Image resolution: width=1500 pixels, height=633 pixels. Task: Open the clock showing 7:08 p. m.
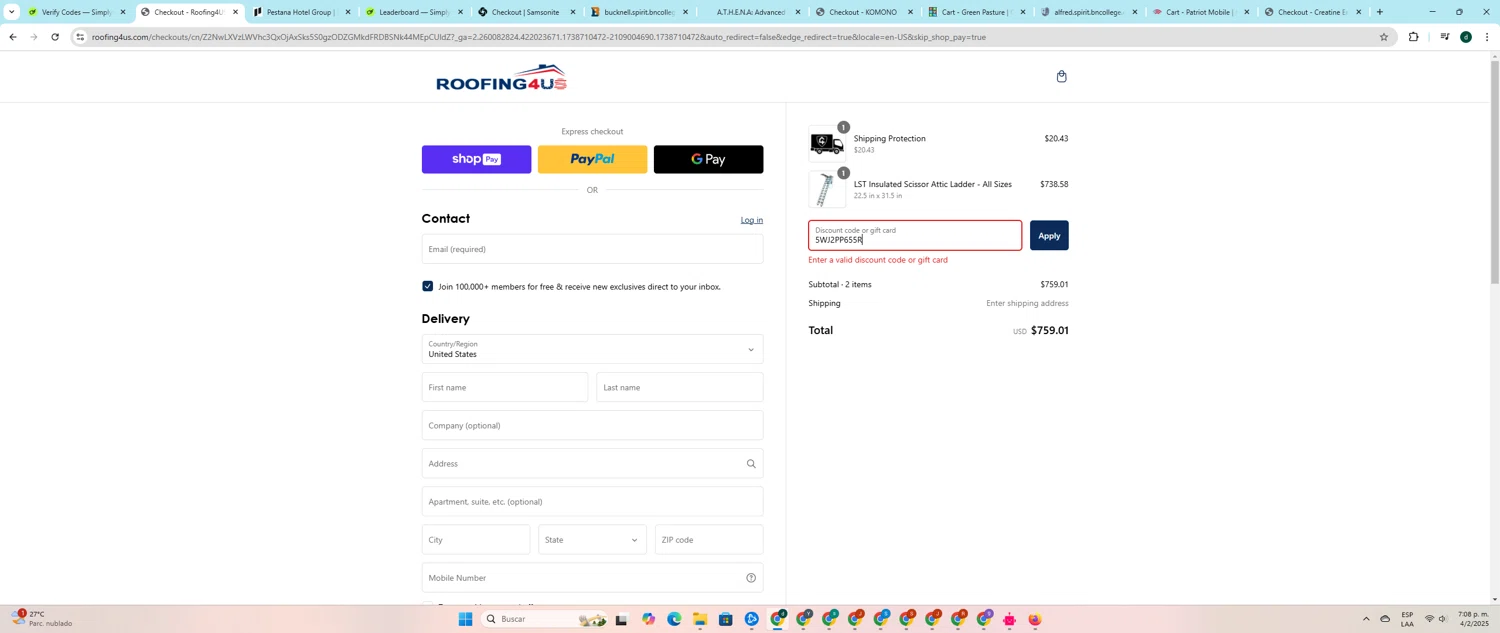tap(1472, 619)
